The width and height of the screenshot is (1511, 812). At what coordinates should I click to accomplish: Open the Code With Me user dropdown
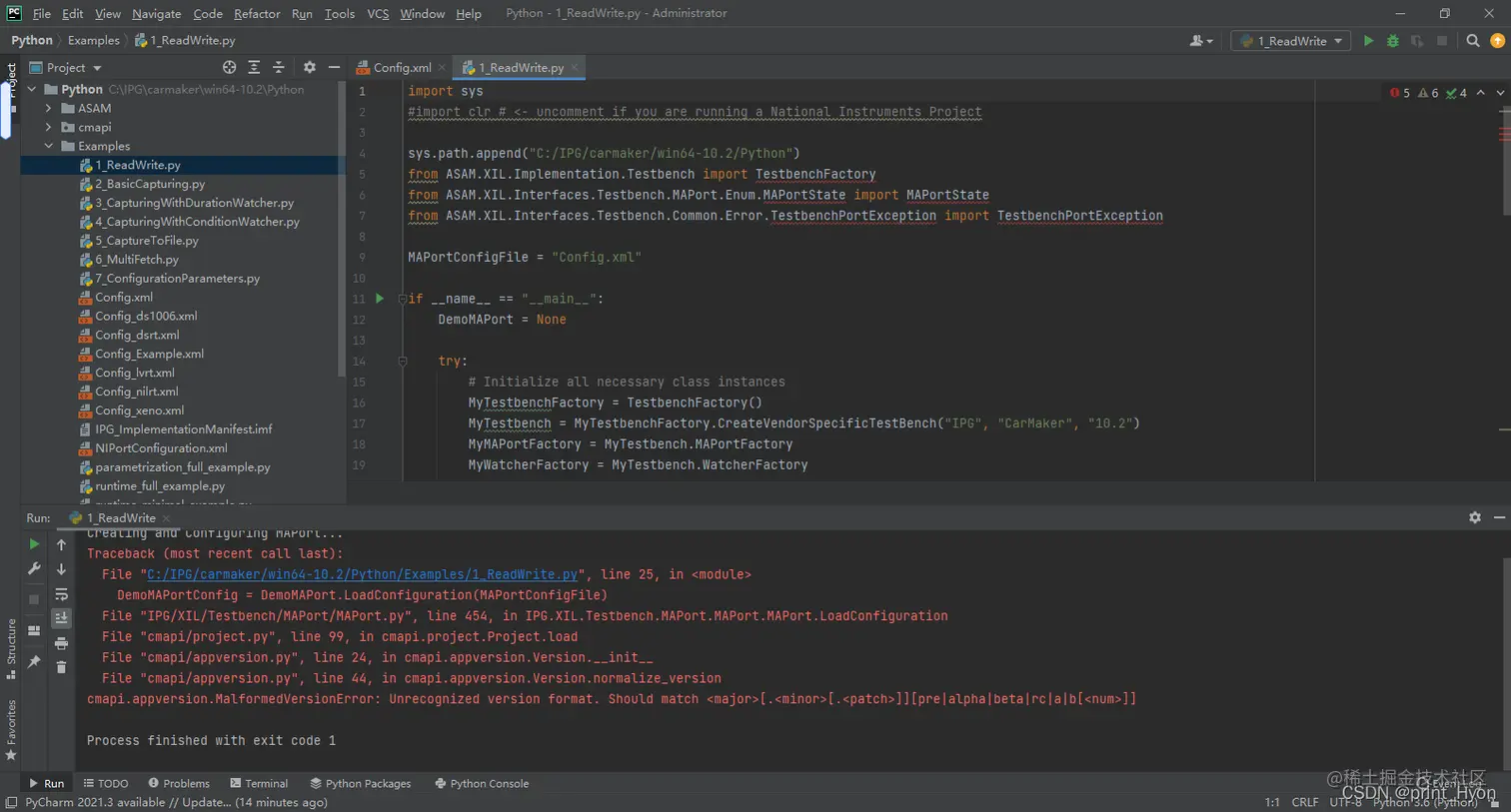point(1201,41)
